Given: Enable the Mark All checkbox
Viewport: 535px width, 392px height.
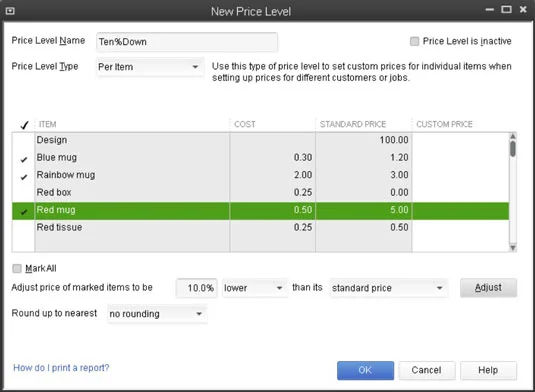Looking at the screenshot, I should tap(17, 268).
